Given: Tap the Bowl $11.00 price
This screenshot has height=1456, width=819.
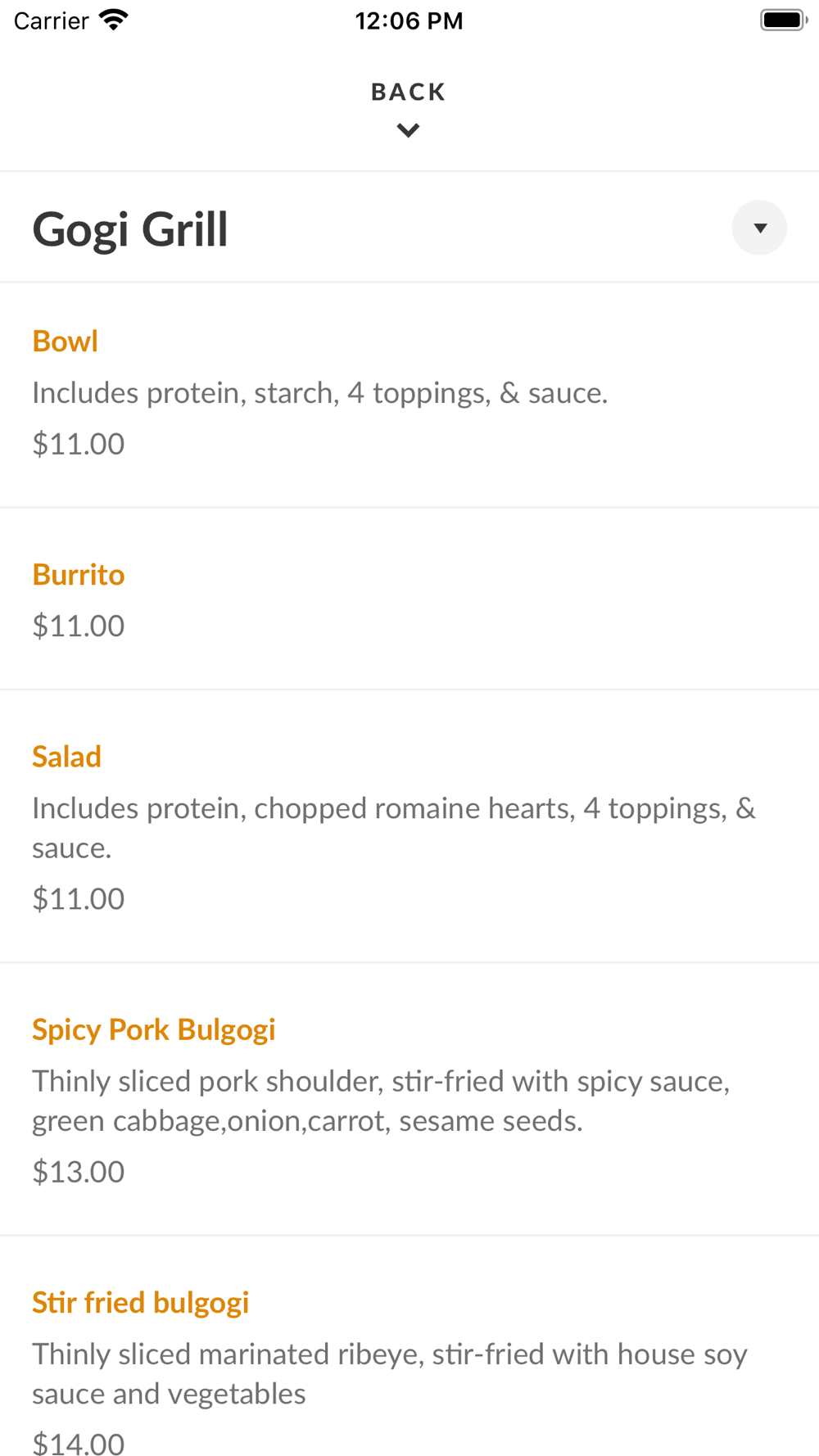Looking at the screenshot, I should click(x=79, y=444).
